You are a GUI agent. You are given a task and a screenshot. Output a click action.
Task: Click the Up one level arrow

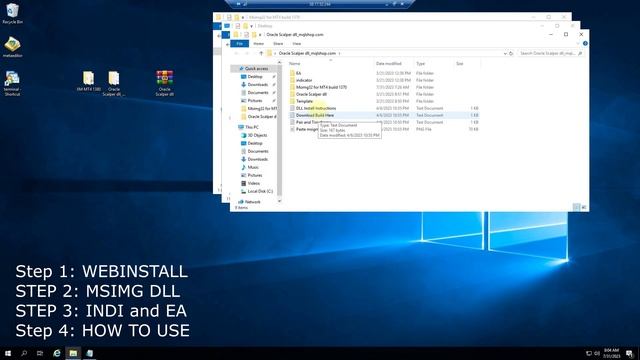click(261, 53)
